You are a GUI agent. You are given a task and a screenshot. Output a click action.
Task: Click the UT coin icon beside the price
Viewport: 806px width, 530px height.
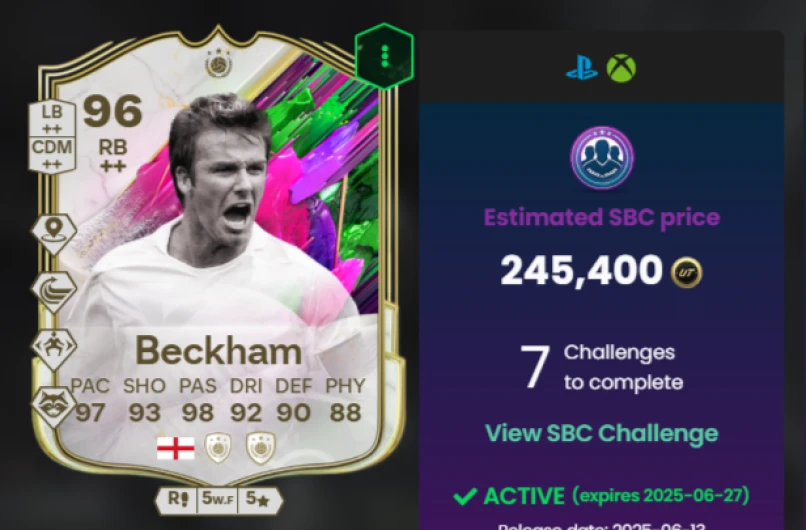(x=686, y=272)
